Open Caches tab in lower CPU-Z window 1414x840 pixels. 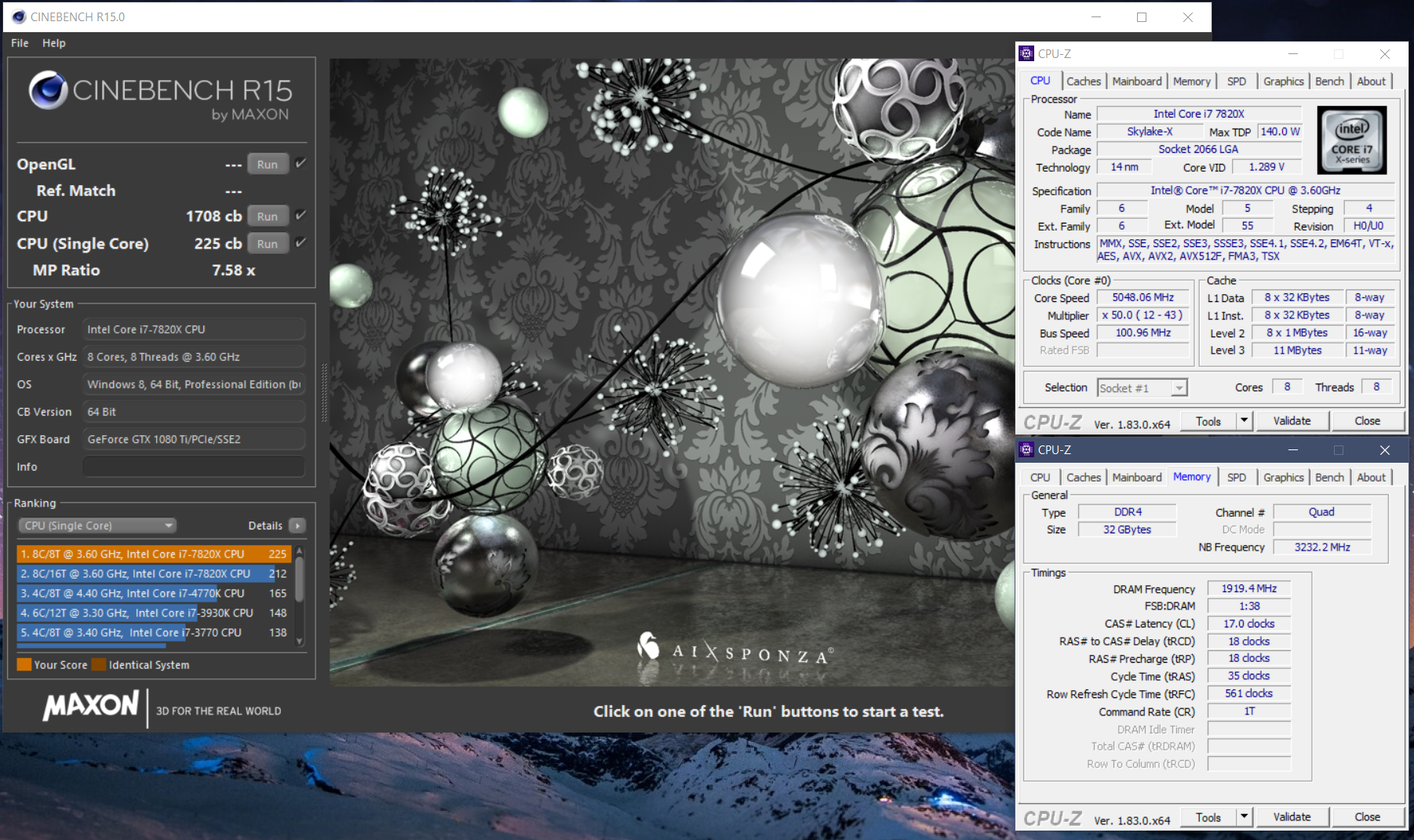(1084, 477)
